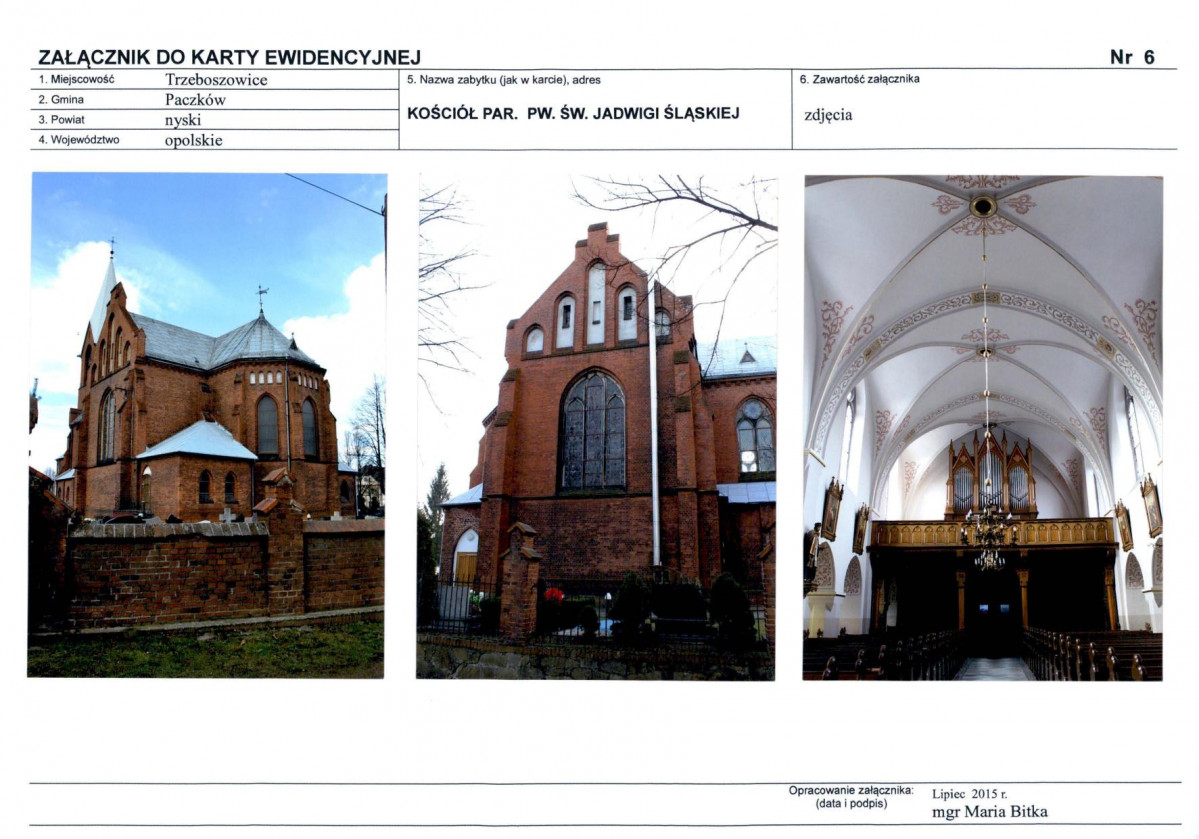Select the date 'Lipiec 2015 r.'
Viewport: 1199px width, 839px height.
pyautogui.click(x=970, y=794)
